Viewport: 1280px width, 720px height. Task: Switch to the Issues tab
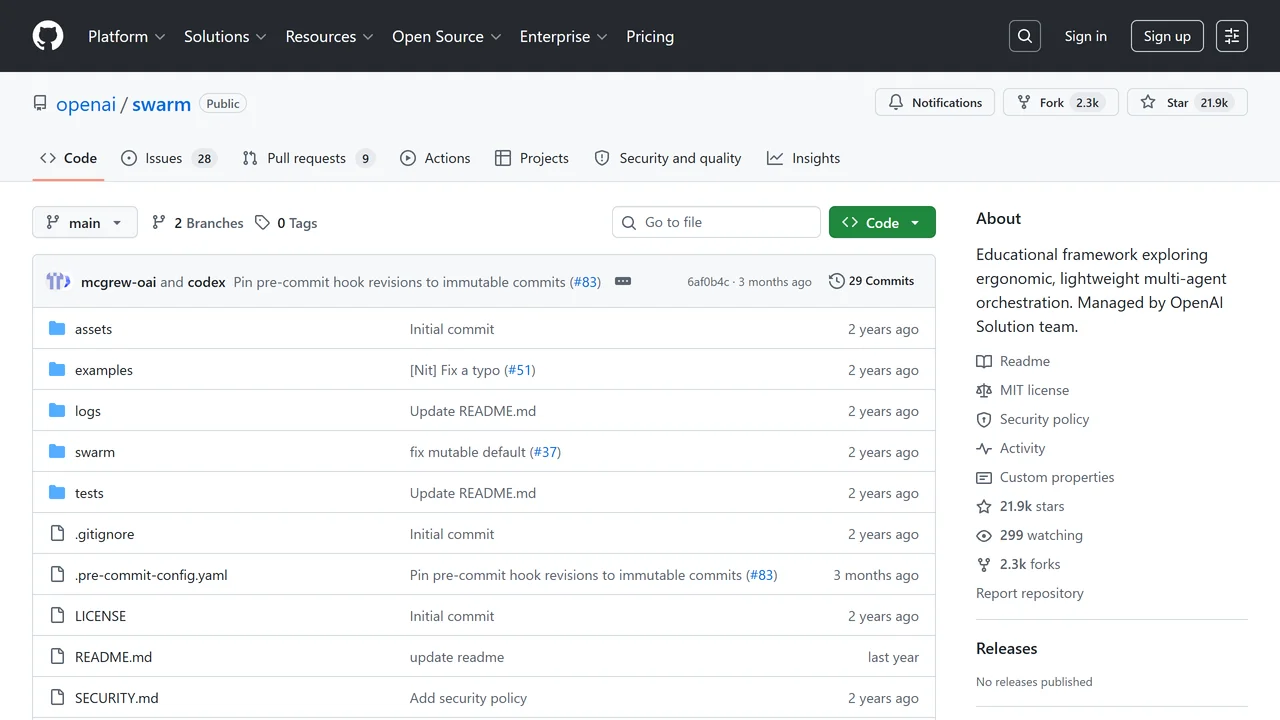[x=170, y=158]
